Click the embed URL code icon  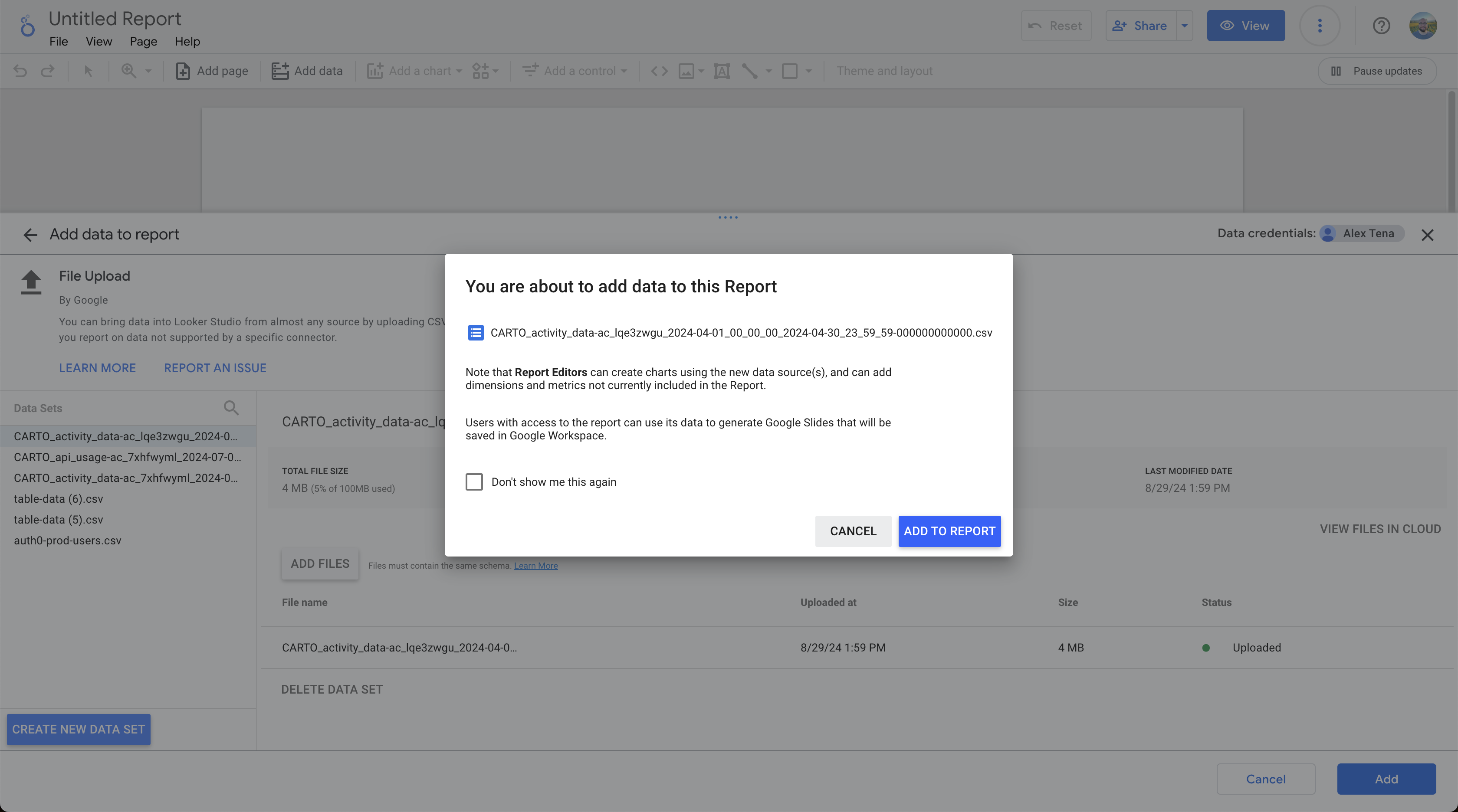[659, 71]
